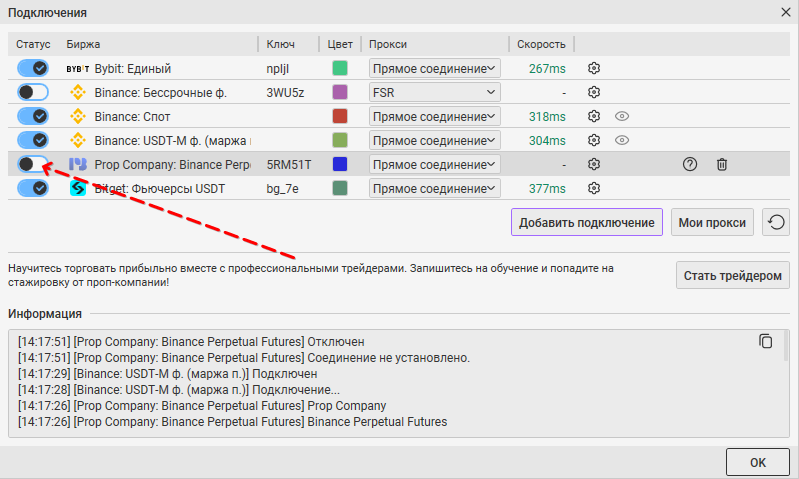This screenshot has width=799, height=479.
Task: Disable the Bitget: Фьючерсы USDT toggle
Action: coord(33,188)
